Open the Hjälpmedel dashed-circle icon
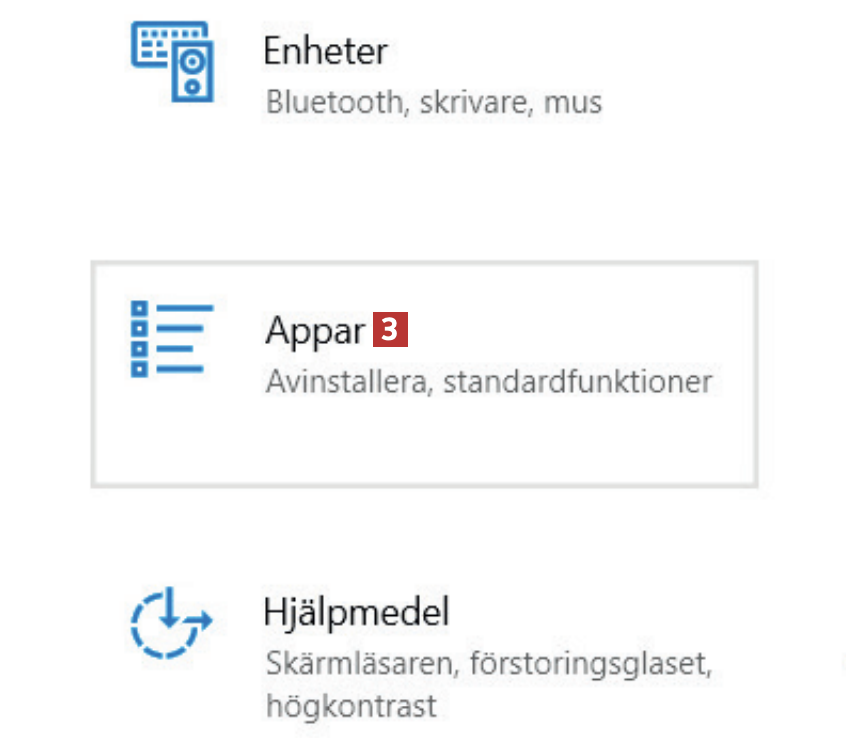Viewport: 846px width, 738px height. pyautogui.click(x=170, y=624)
